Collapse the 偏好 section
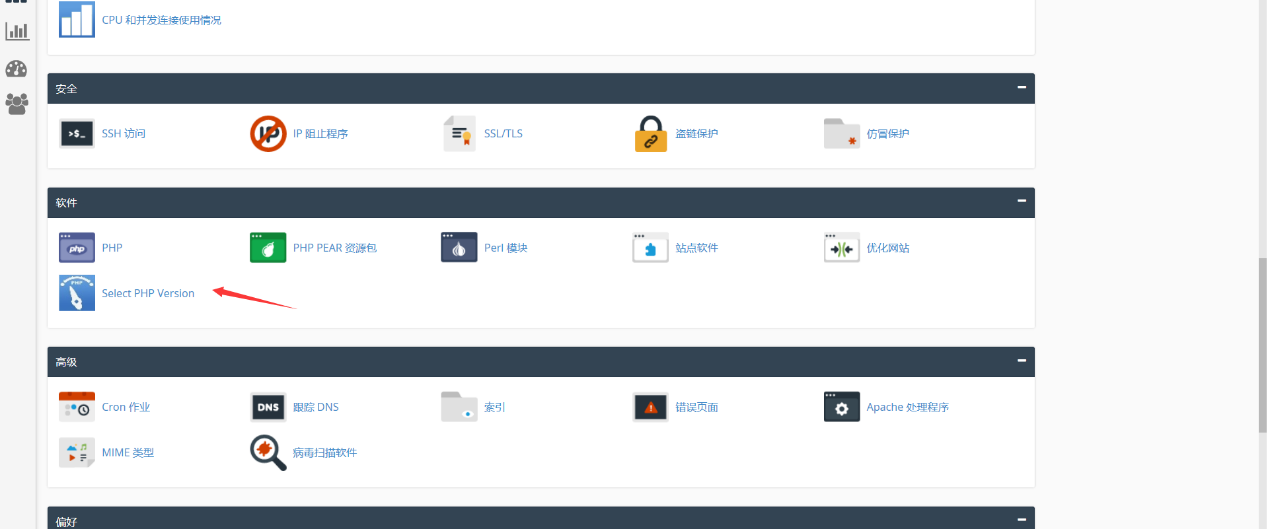Viewport: 1268px width, 529px height. click(x=1021, y=519)
